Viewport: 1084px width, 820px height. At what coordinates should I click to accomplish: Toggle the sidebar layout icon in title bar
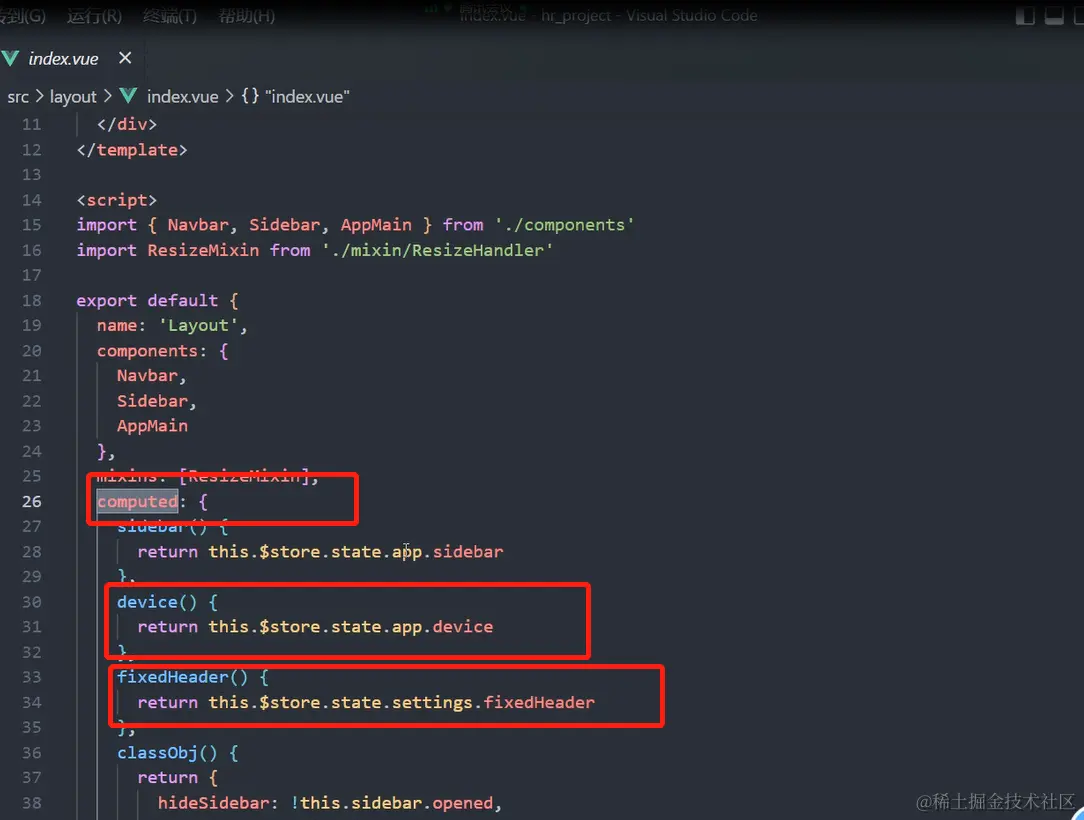click(1025, 15)
